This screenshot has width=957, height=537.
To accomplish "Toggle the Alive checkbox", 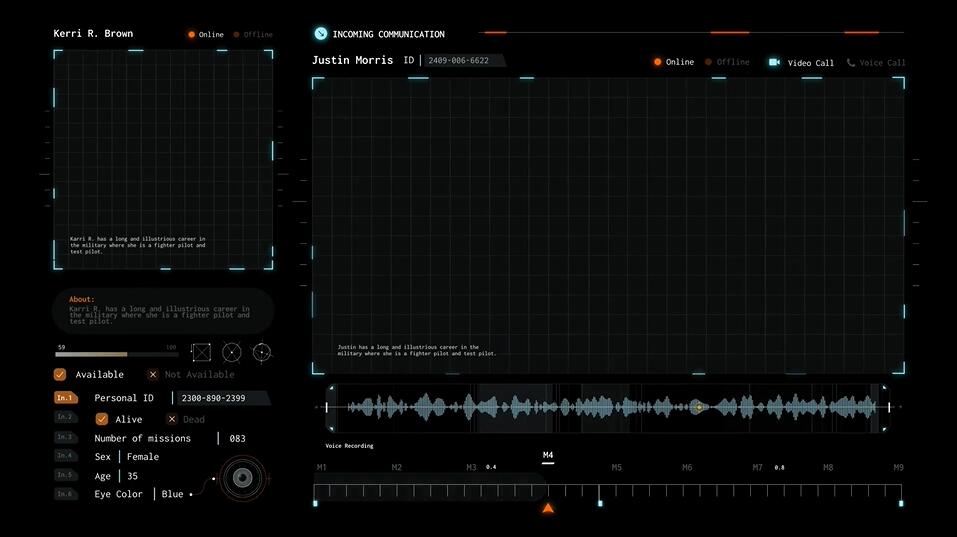I will point(101,419).
